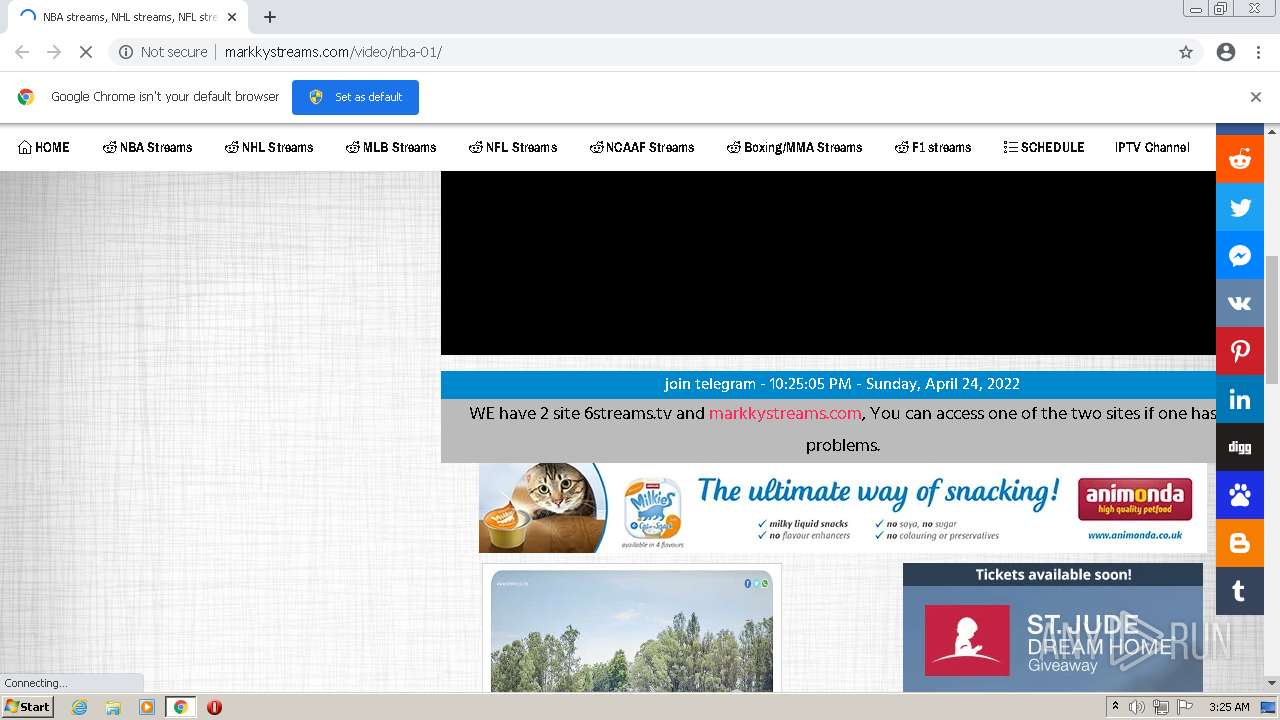Open IPTV Channel menu item

point(1152,147)
